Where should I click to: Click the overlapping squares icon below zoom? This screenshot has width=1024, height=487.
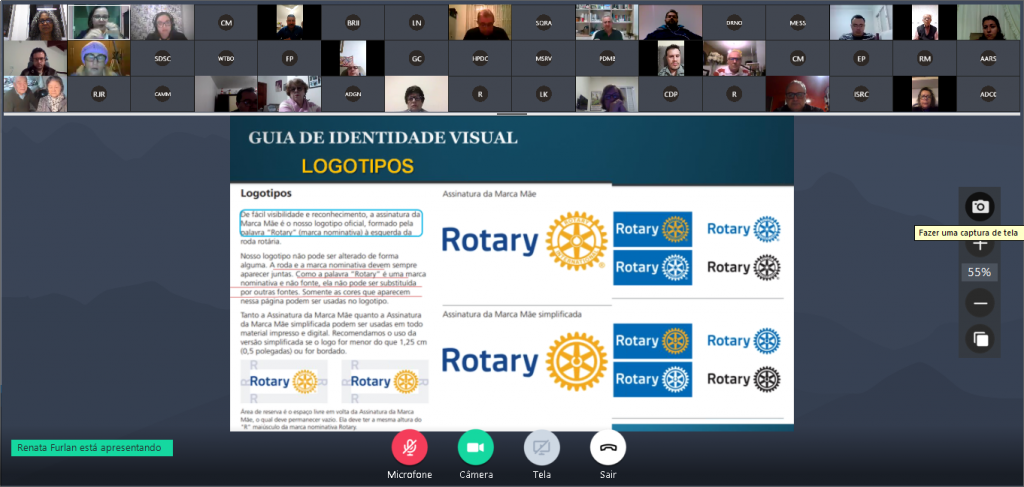click(x=980, y=339)
